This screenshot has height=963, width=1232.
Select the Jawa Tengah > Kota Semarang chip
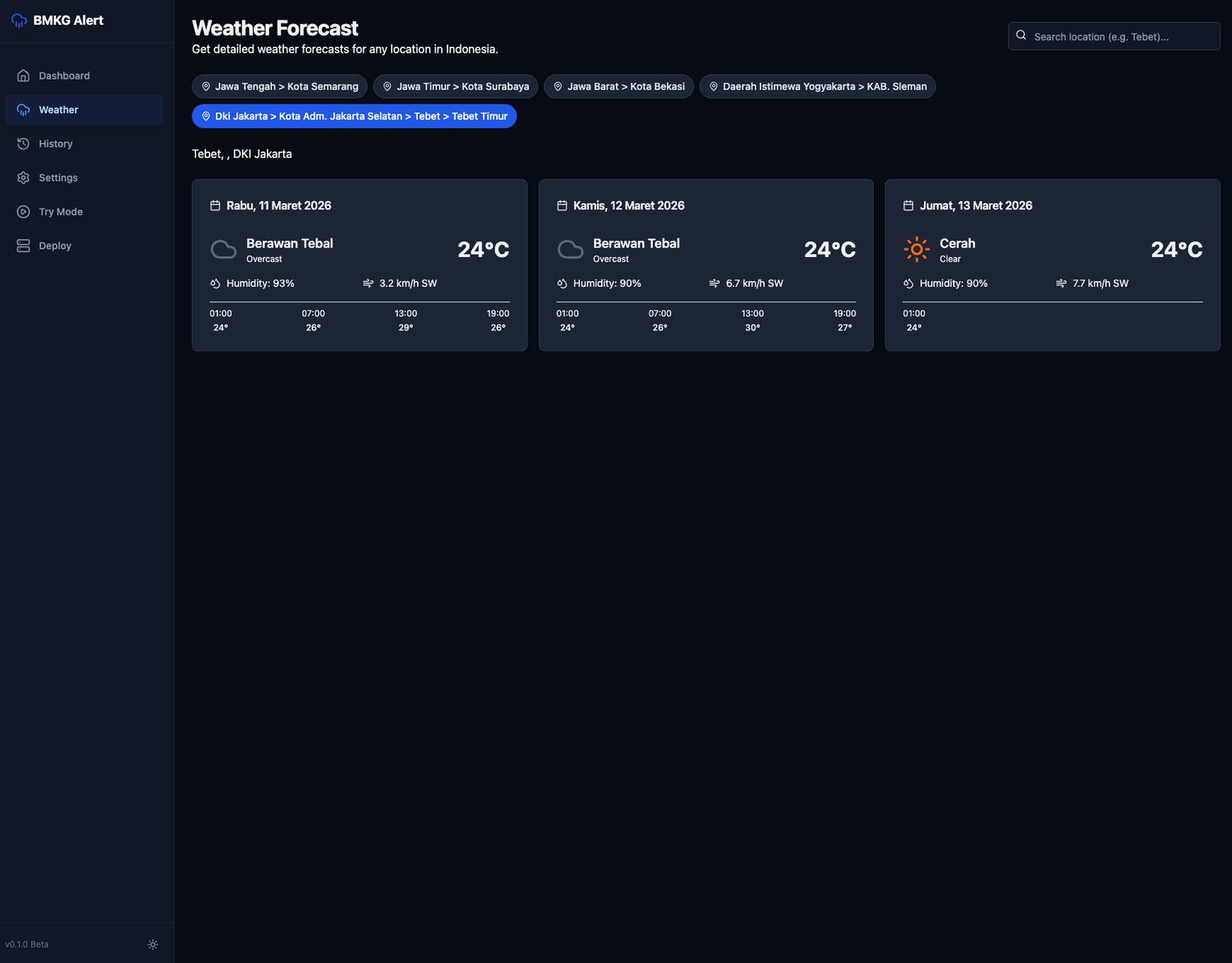279,86
